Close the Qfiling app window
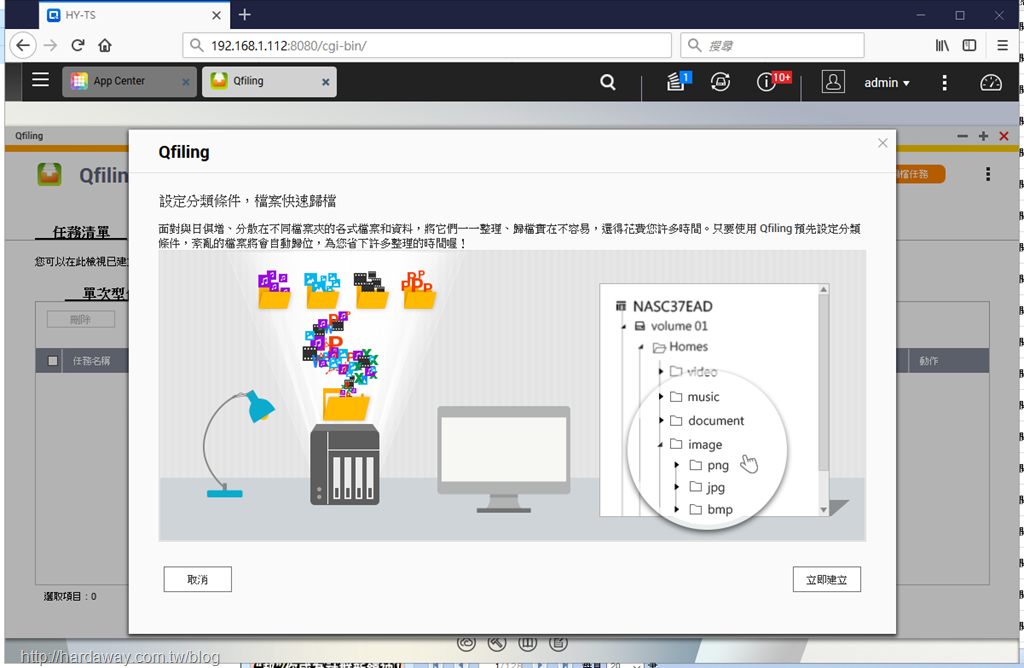 click(1004, 136)
